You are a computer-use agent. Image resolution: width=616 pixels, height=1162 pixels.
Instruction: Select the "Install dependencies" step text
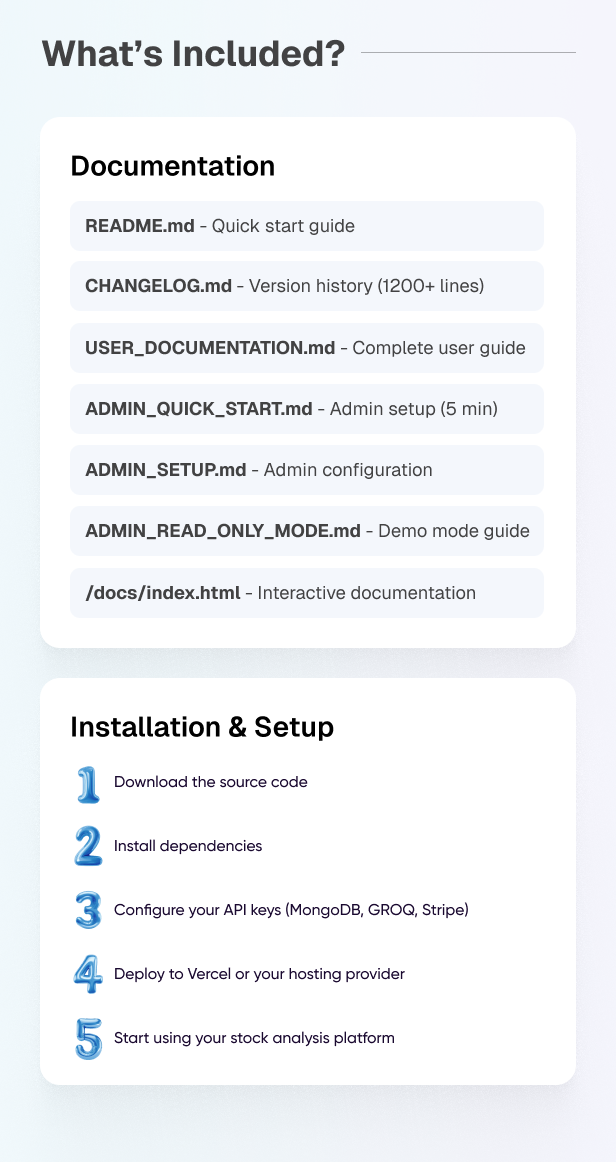point(188,846)
